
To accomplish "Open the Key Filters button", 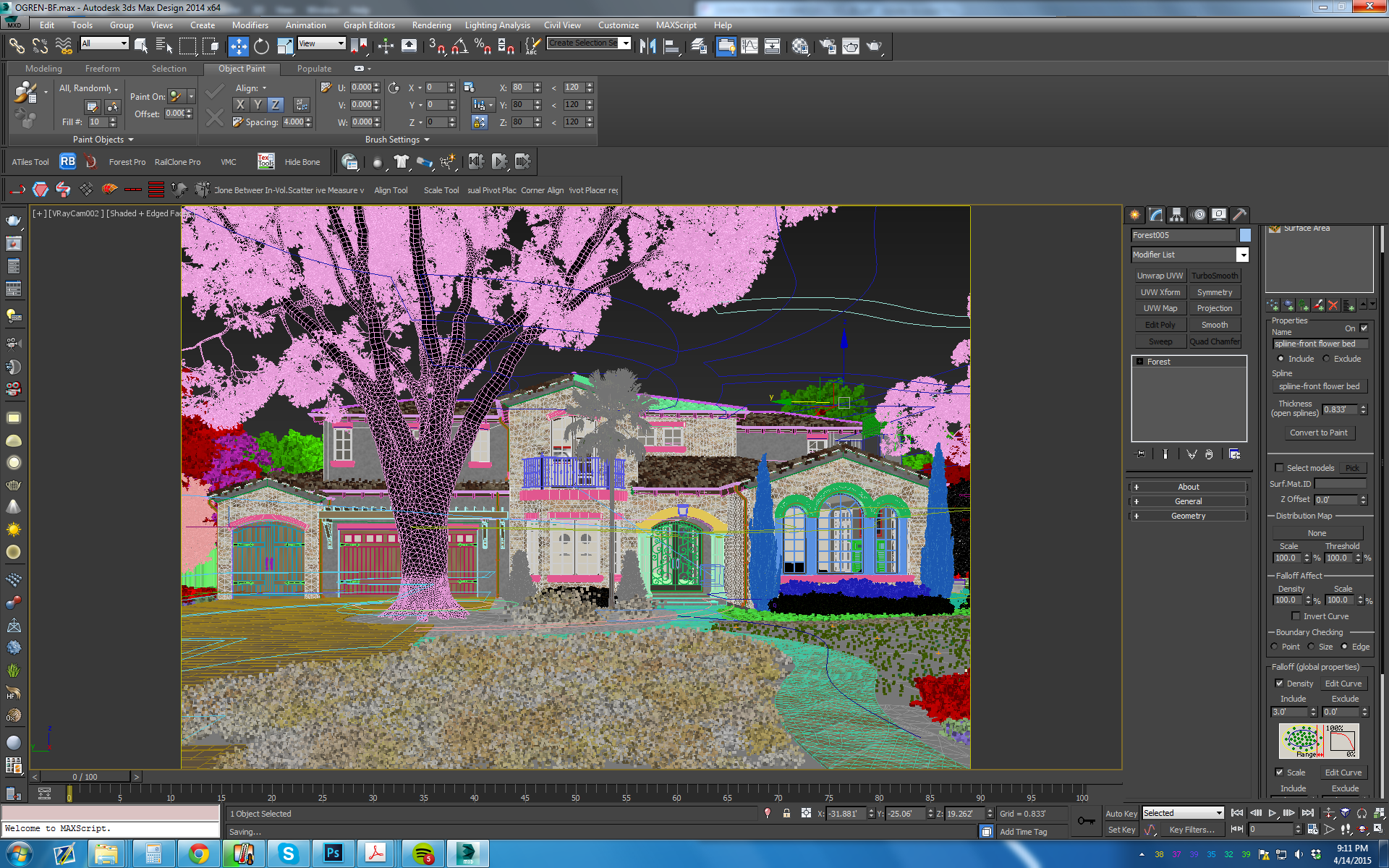I will (1192, 830).
